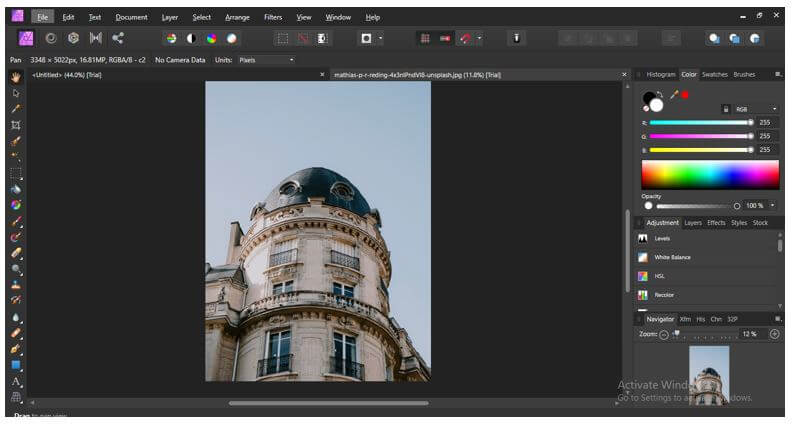Toggle the Quick Mask button

point(367,39)
